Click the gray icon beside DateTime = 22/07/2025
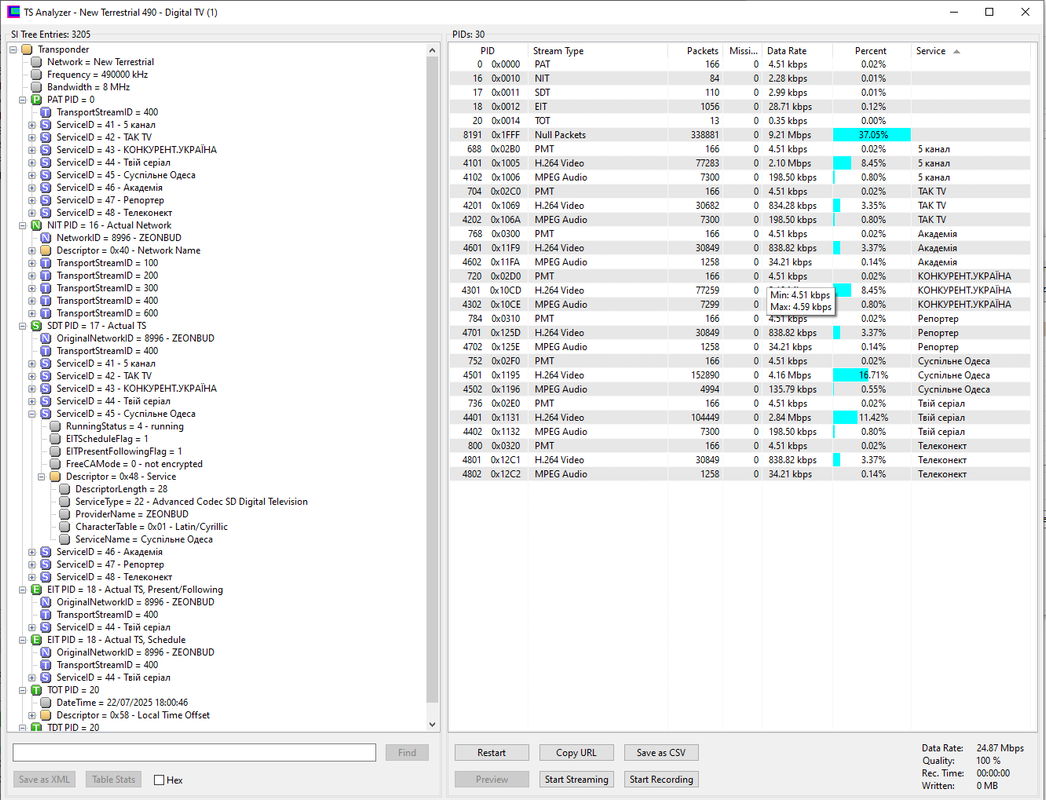 point(45,703)
